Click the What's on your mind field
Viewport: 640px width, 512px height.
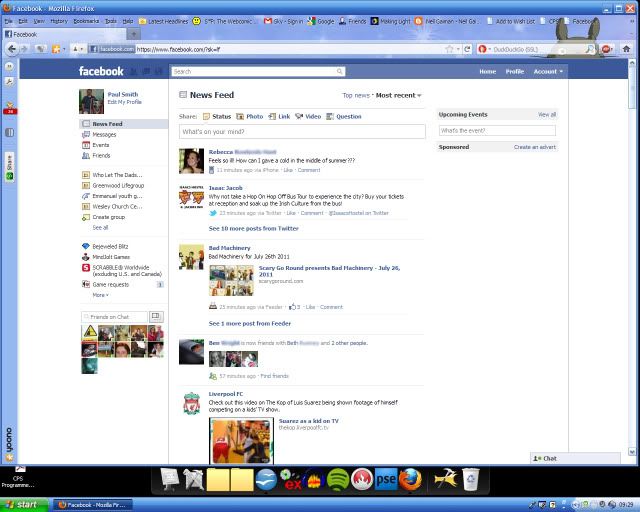[x=302, y=131]
